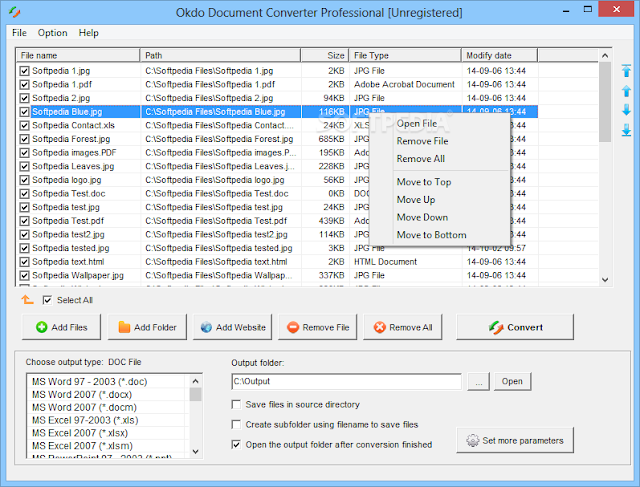Browse output folder with ellipsis button
Image resolution: width=640 pixels, height=487 pixels.
[x=478, y=381]
